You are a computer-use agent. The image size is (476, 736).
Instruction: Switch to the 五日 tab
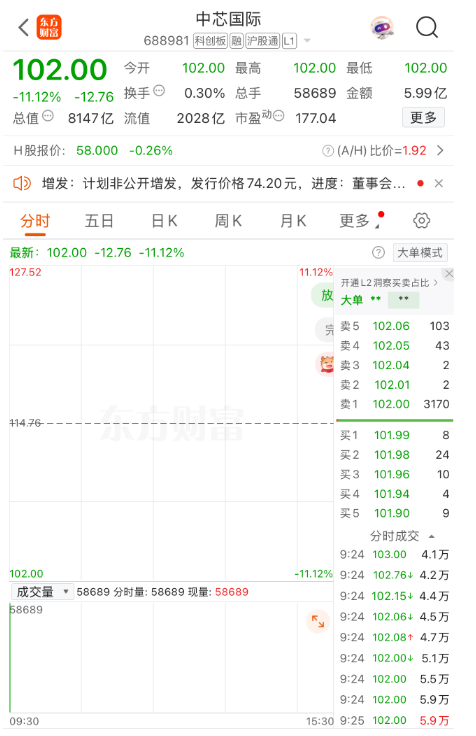(99, 220)
